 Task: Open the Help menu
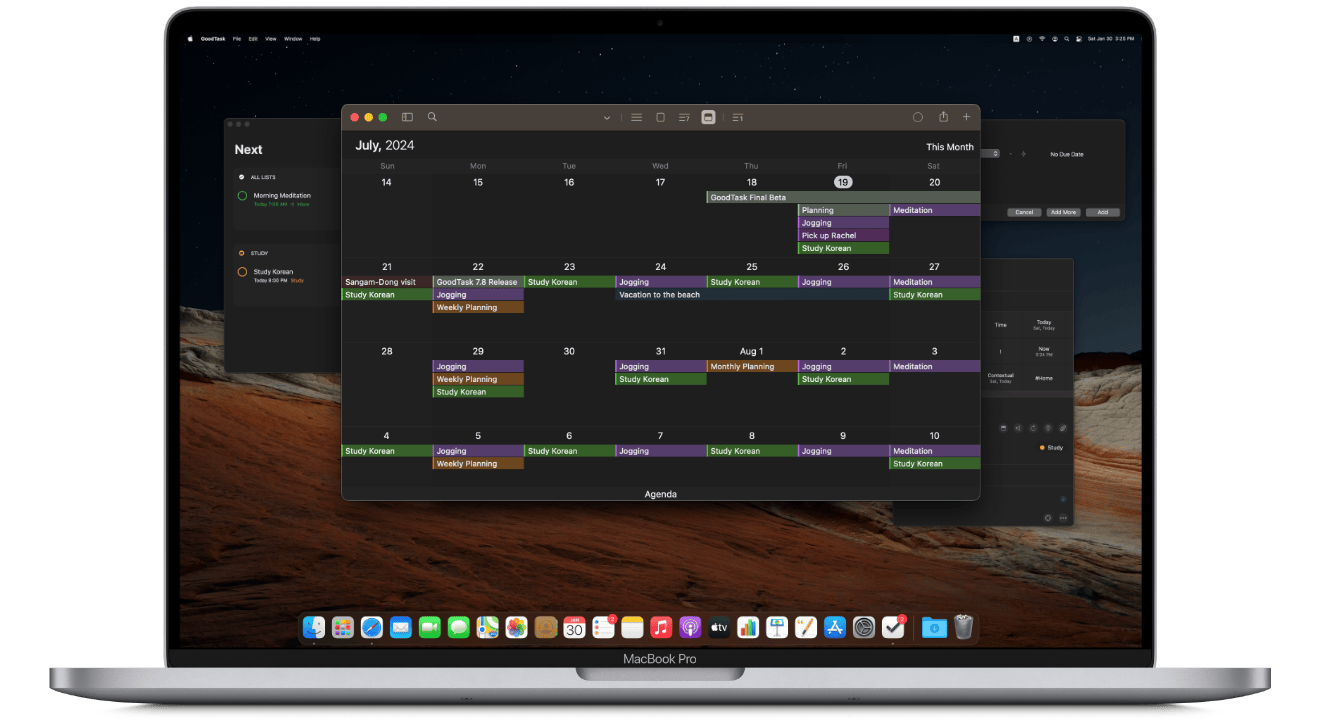pos(315,39)
